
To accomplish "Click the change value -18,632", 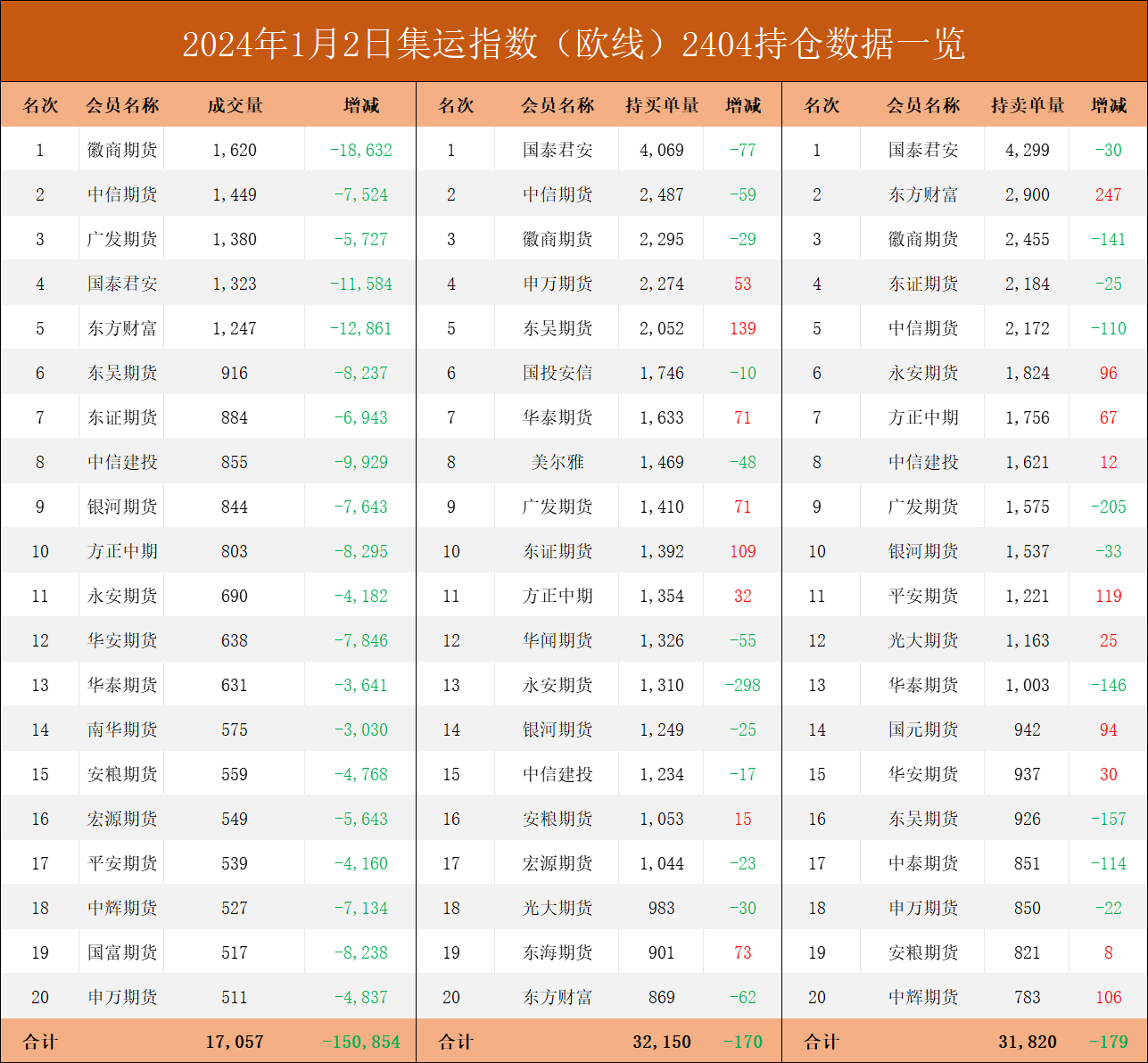I will click(x=360, y=150).
